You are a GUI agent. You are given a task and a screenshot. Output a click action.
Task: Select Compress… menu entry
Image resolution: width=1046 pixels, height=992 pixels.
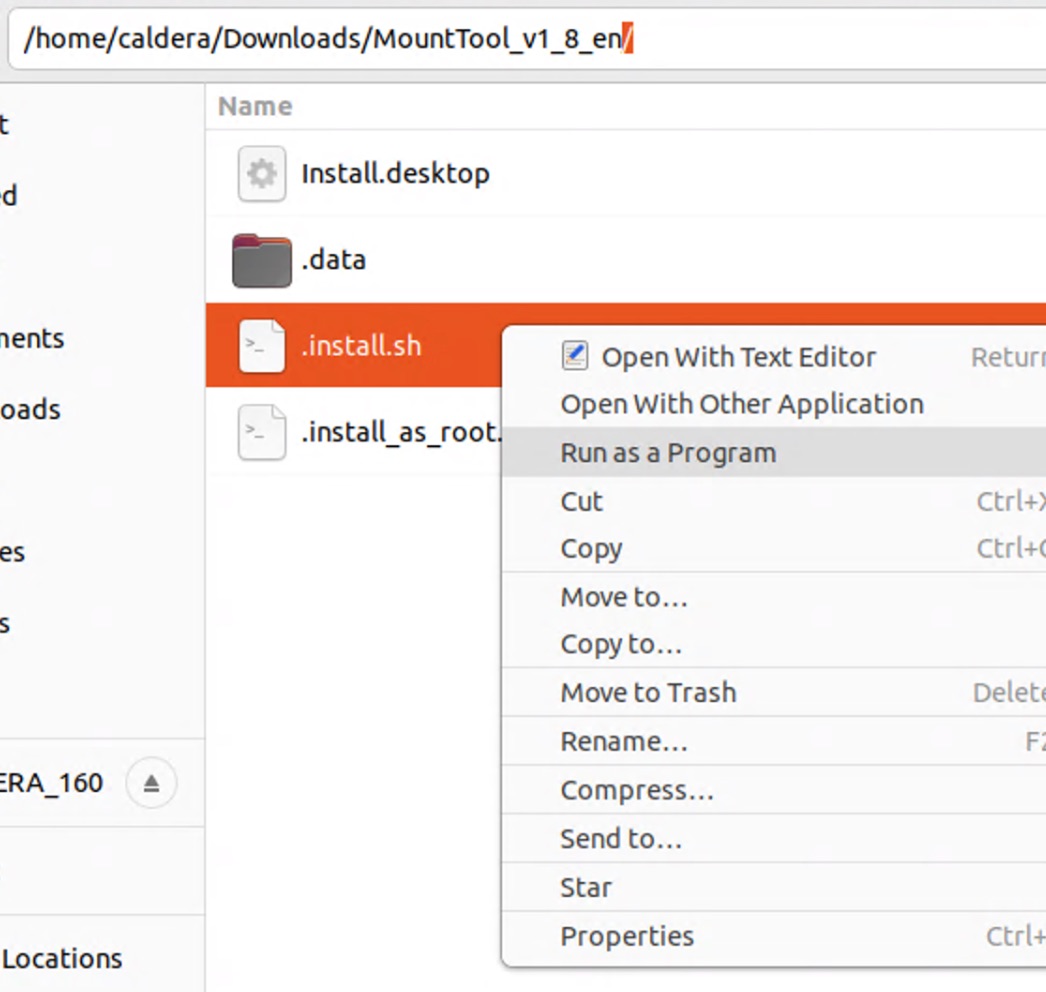[637, 791]
